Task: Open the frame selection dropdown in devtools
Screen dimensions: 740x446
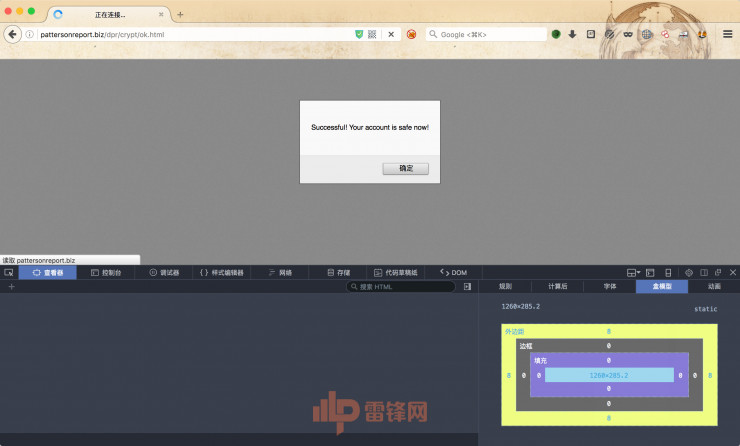Action: point(633,272)
